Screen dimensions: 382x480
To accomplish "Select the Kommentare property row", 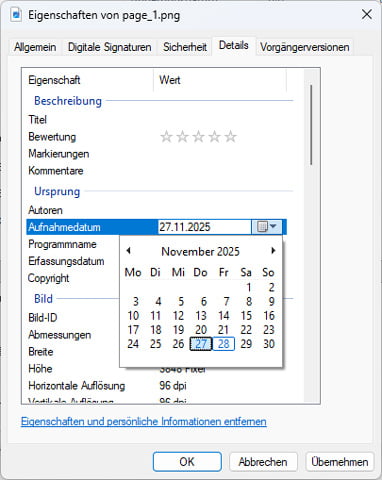I will [x=157, y=171].
